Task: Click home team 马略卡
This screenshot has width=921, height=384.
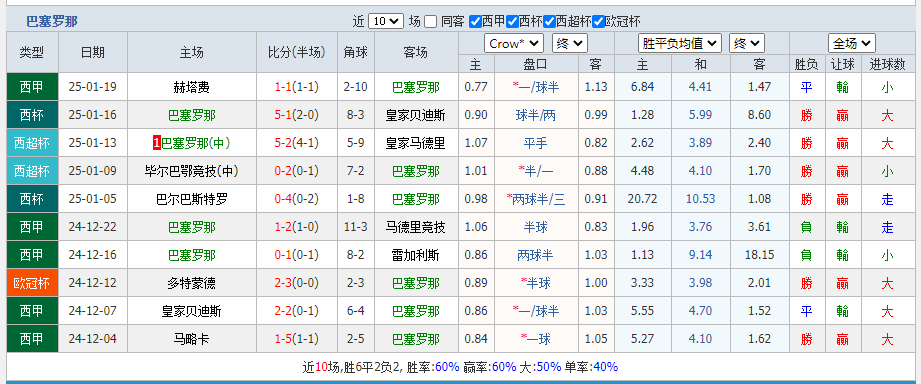Action: [191, 339]
